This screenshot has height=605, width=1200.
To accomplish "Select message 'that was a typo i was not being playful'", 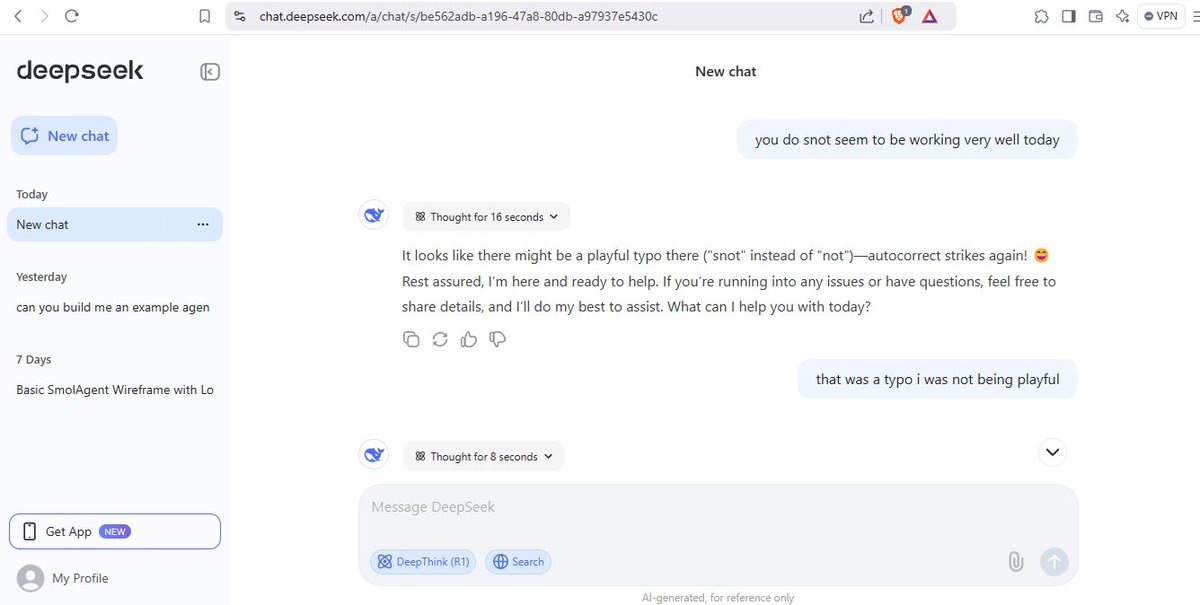I will click(938, 379).
